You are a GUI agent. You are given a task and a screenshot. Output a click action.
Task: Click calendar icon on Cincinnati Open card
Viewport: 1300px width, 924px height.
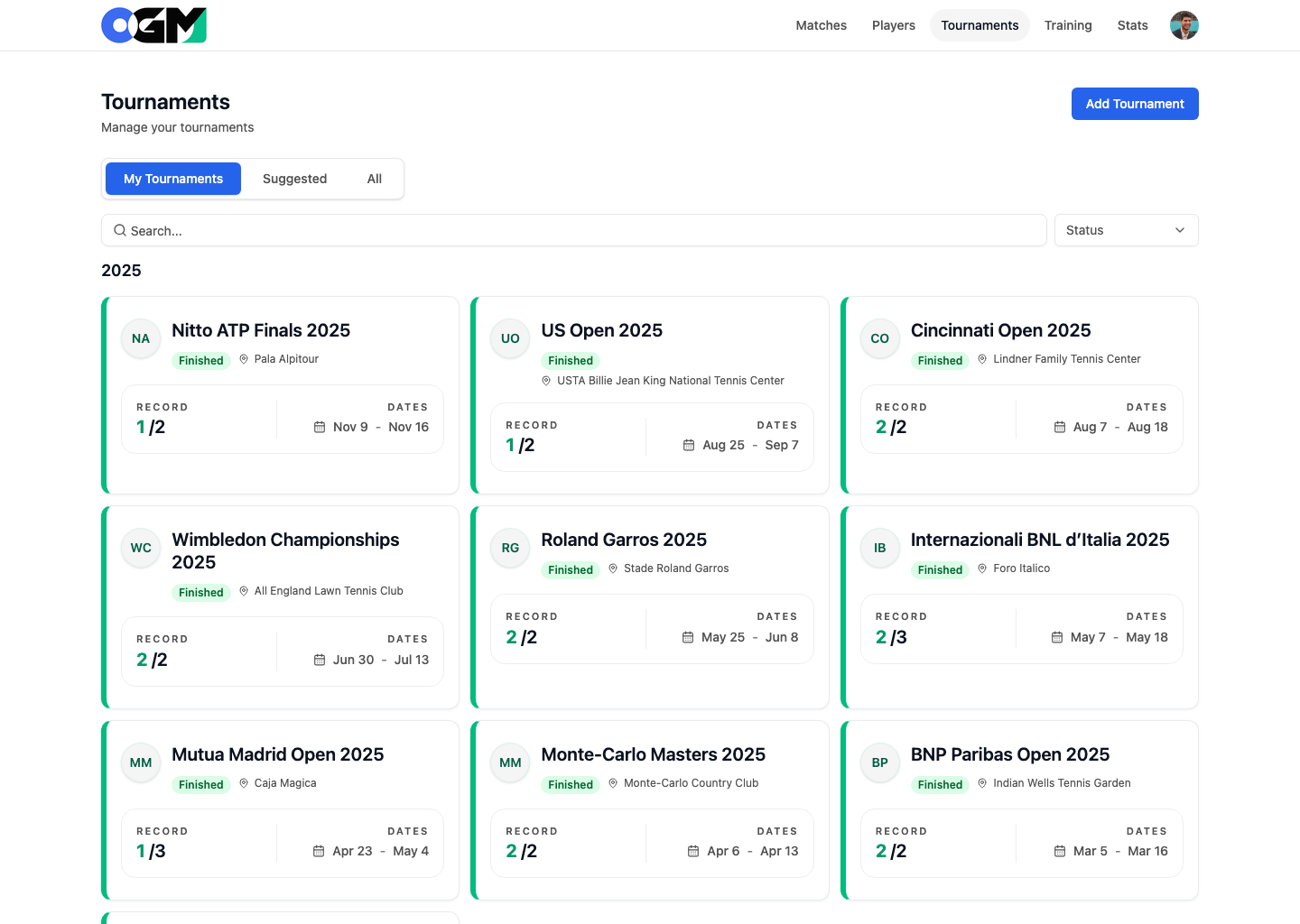pos(1060,427)
